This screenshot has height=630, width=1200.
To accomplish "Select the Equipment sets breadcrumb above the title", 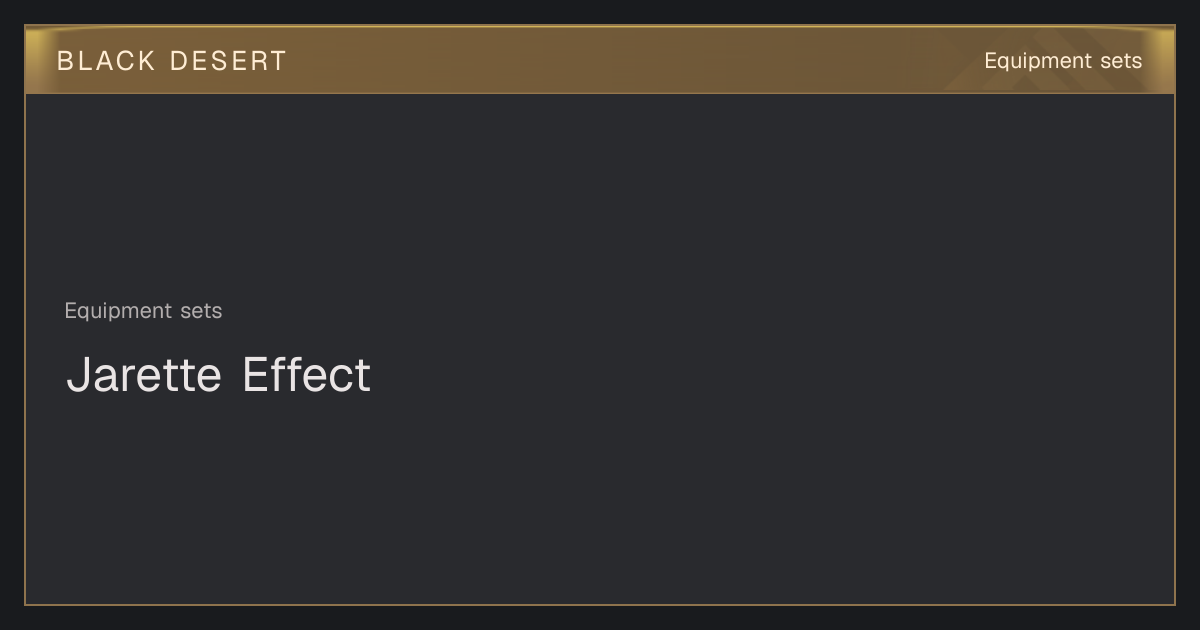I will (x=143, y=311).
